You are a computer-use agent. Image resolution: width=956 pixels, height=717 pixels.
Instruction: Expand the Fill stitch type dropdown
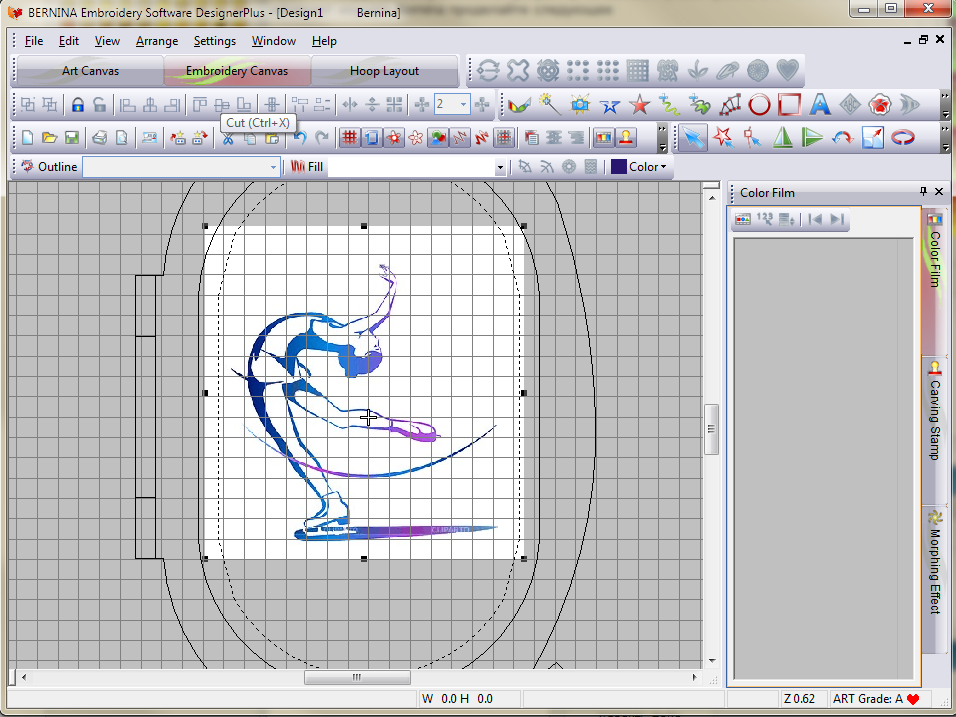500,168
